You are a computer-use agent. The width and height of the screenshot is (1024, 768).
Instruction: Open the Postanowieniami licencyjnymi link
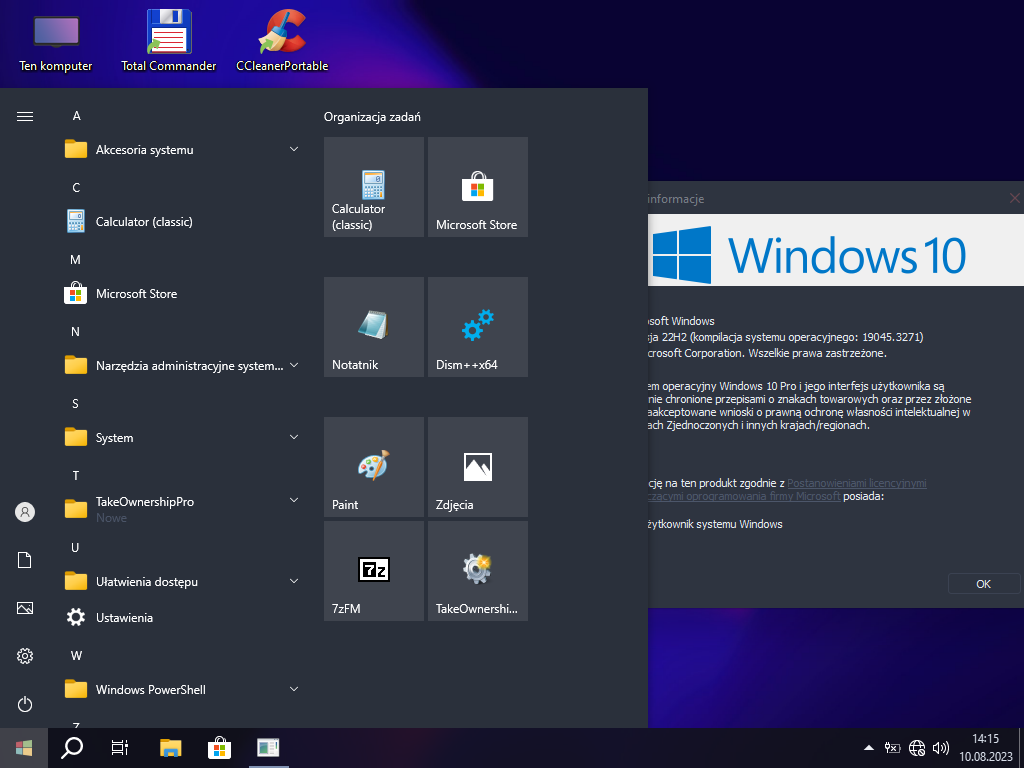[x=856, y=483]
